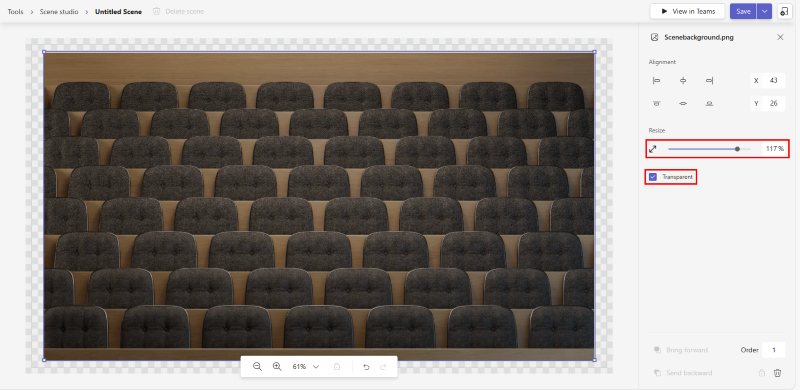Click the Scenebackground.png file name
800x390 pixels.
pos(699,37)
